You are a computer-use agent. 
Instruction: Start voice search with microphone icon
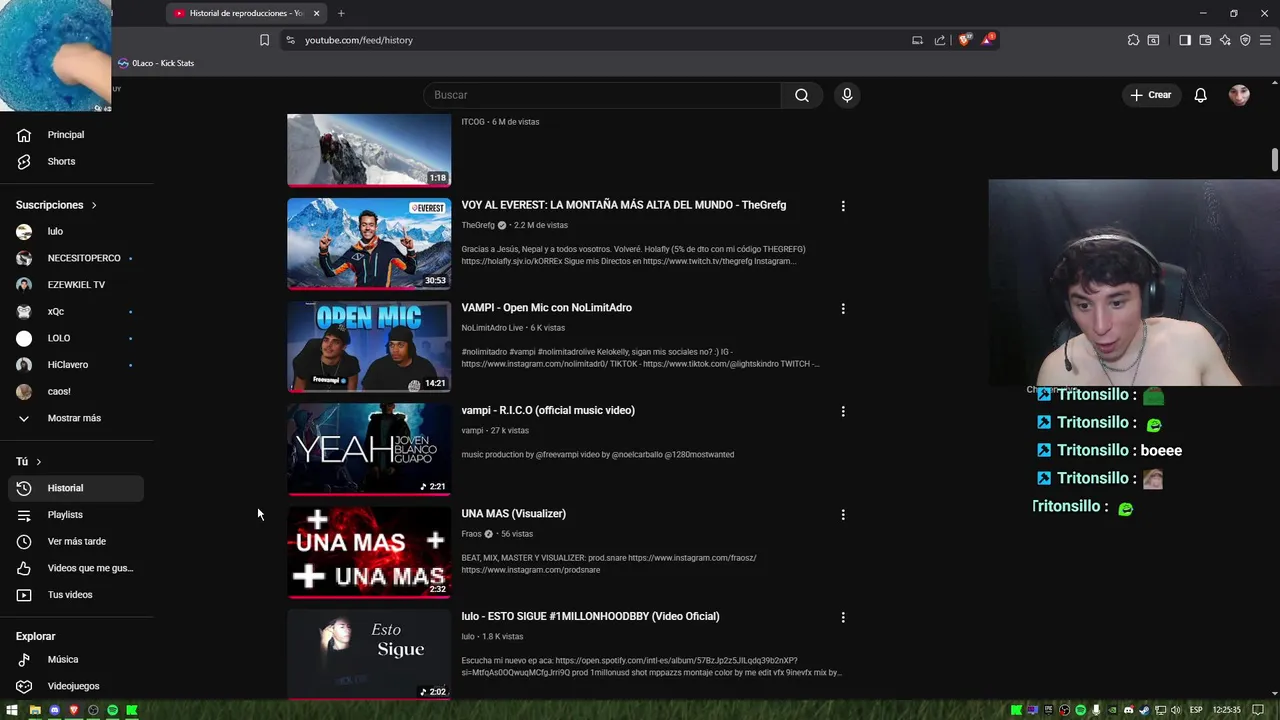point(847,95)
